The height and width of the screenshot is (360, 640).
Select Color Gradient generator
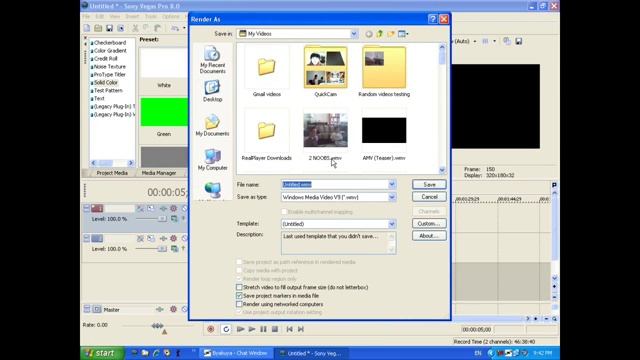(x=110, y=51)
